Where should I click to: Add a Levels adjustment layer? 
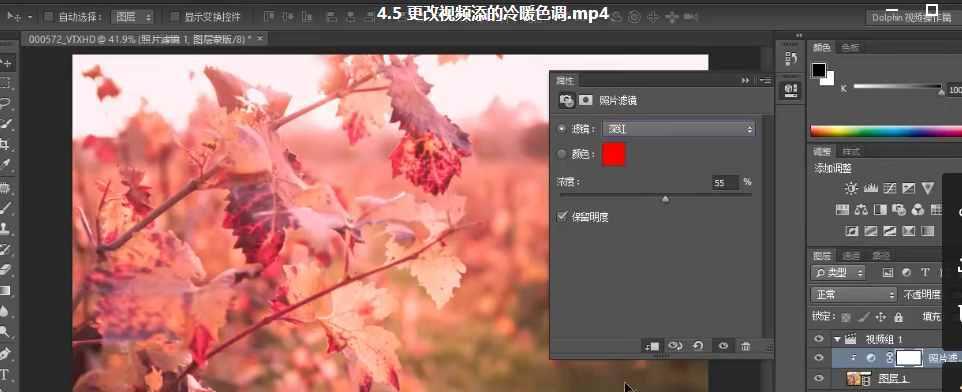[x=871, y=188]
